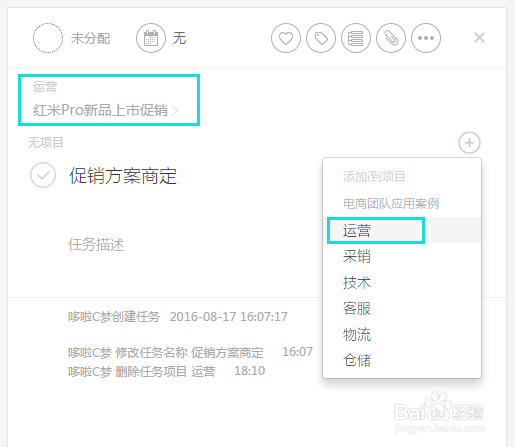
Task: Click timestamp 2016-08-17 16:07:17
Action: [x=229, y=316]
